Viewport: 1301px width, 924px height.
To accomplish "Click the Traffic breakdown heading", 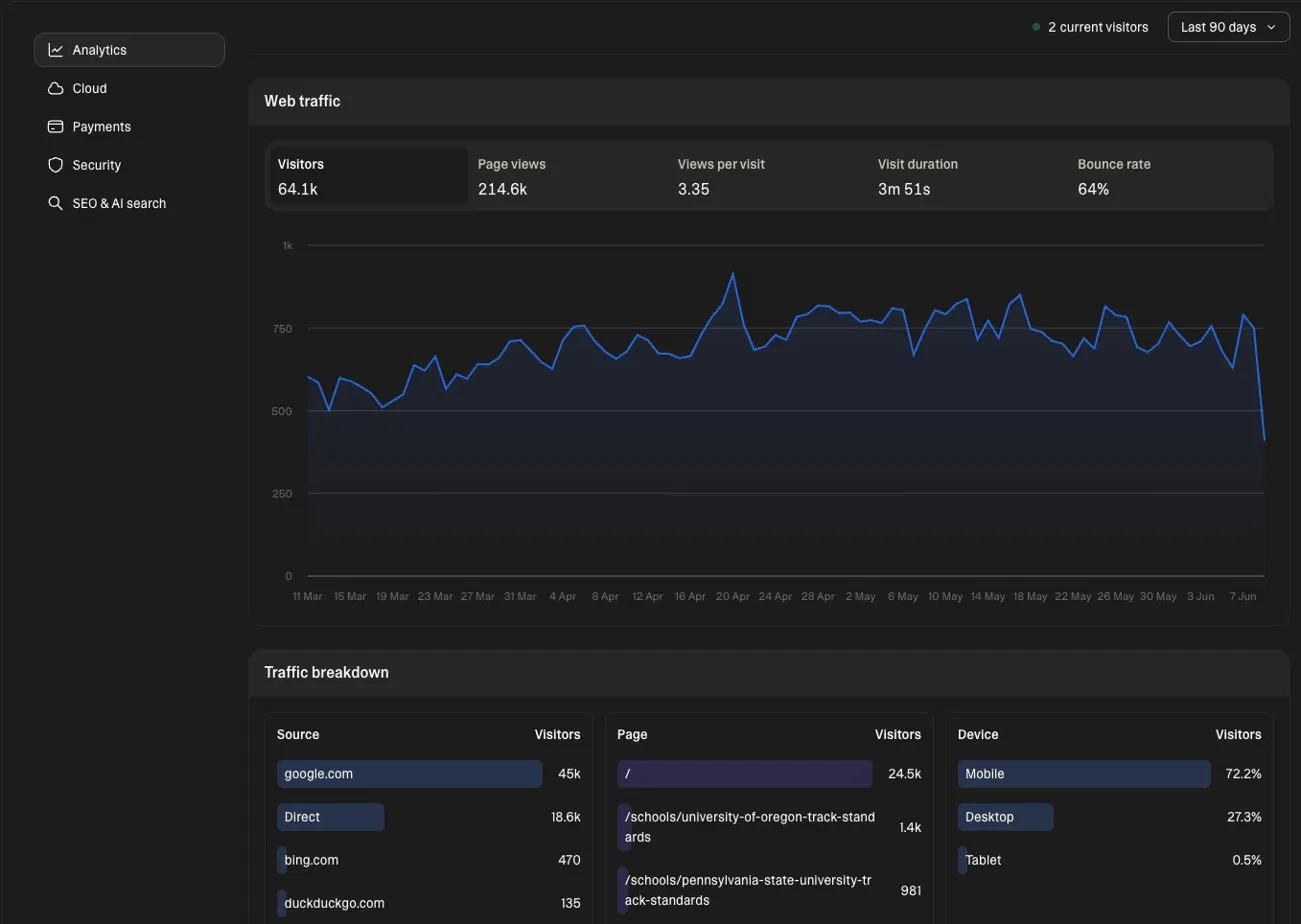I will [x=326, y=673].
